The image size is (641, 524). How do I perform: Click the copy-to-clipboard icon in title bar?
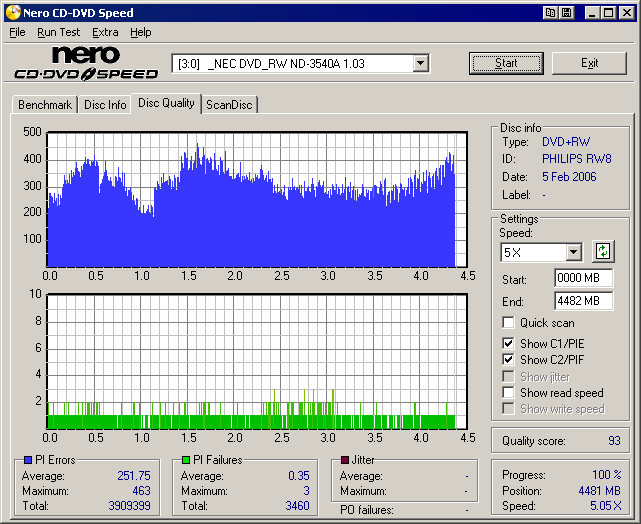551,13
